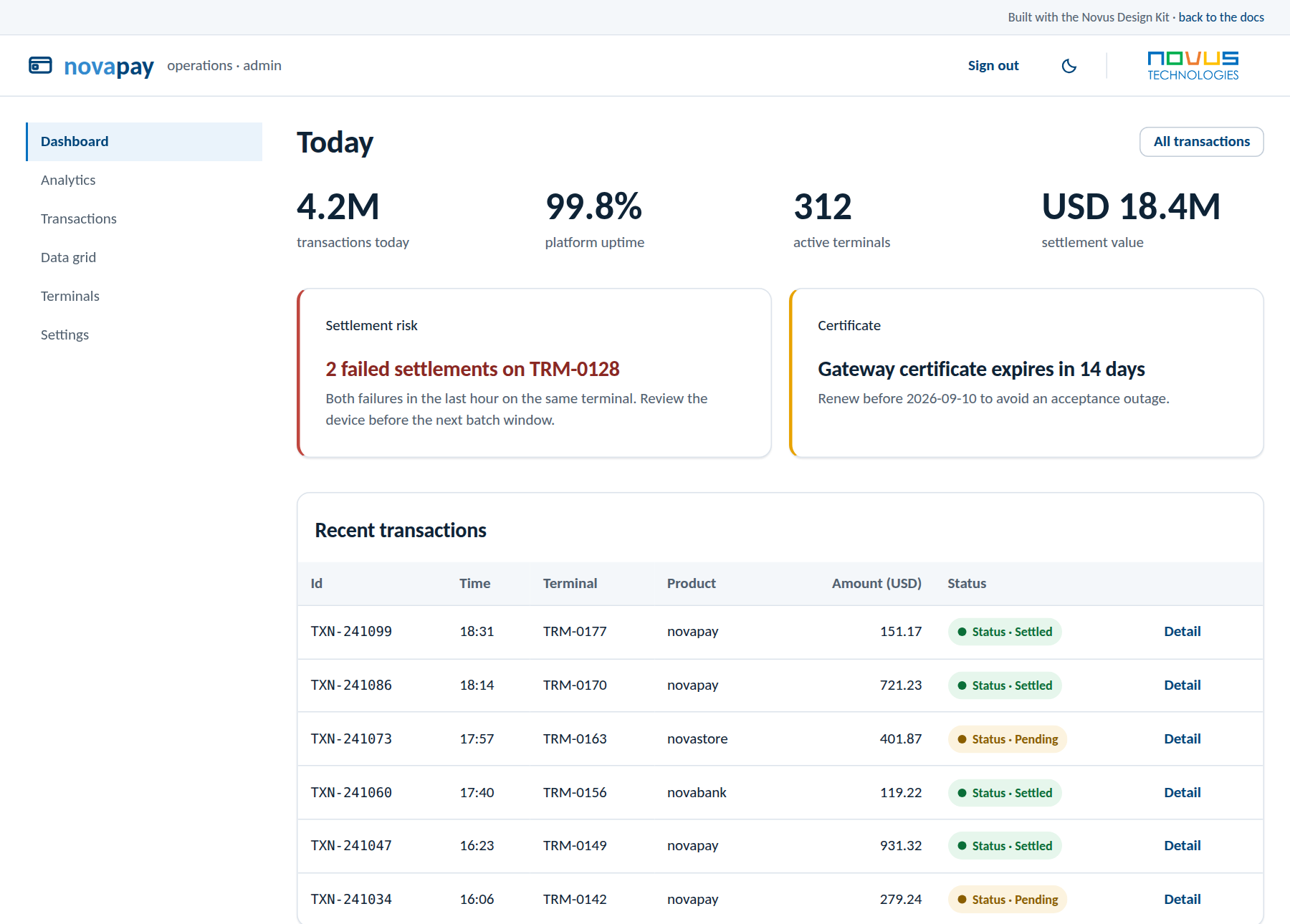Click the Amount (USD) column header
1290x924 pixels.
pyautogui.click(x=876, y=584)
